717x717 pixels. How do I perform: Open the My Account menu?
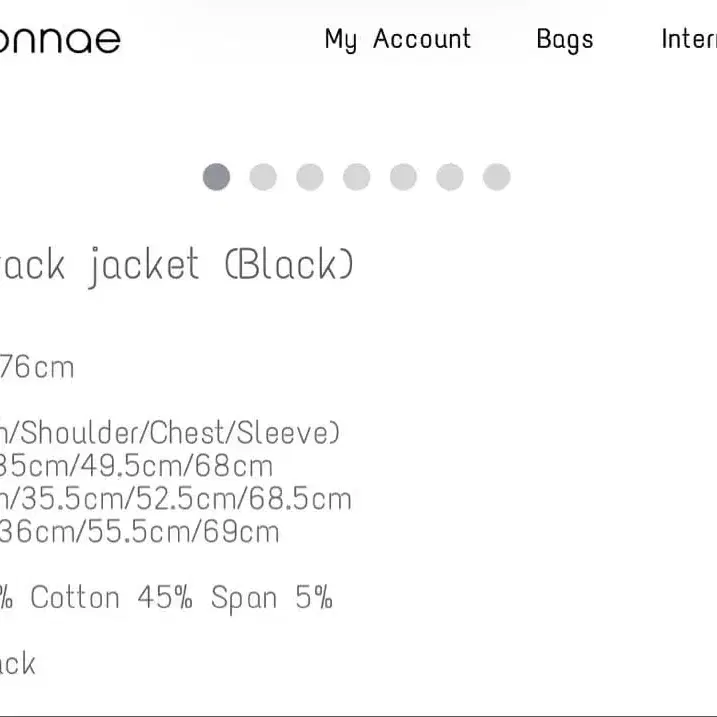click(397, 40)
